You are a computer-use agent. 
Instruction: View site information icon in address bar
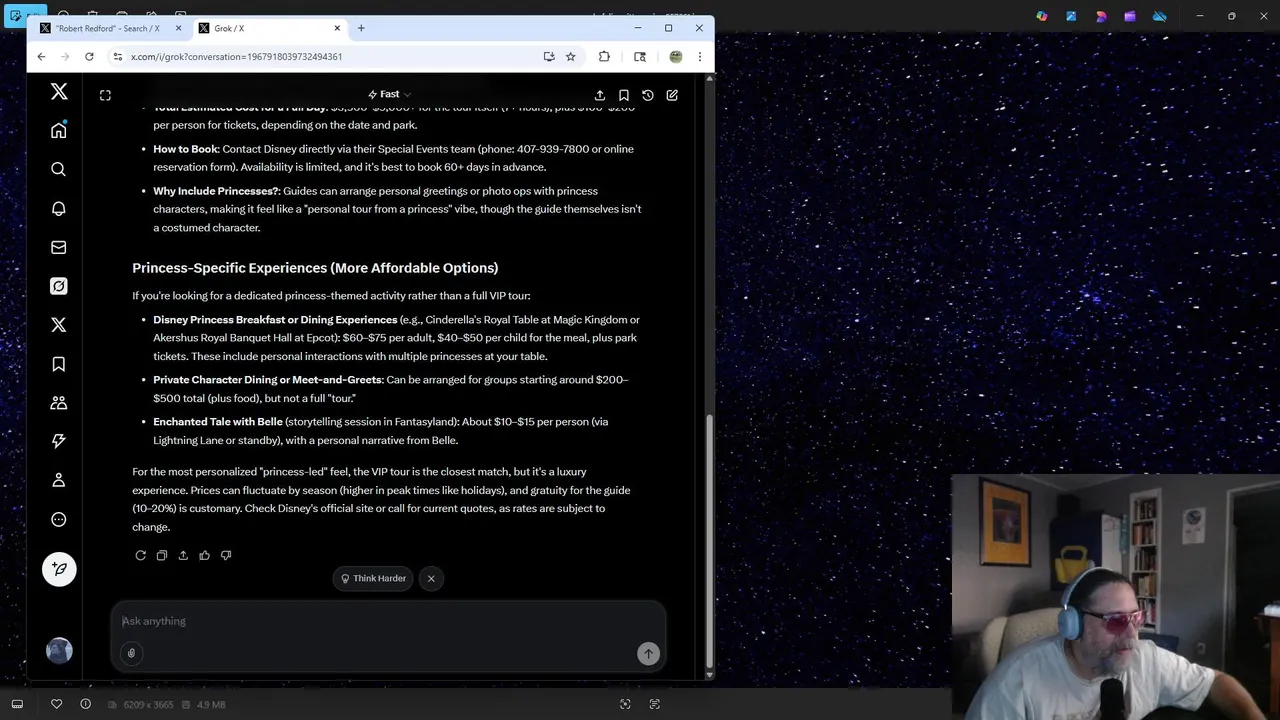pyautogui.click(x=117, y=57)
